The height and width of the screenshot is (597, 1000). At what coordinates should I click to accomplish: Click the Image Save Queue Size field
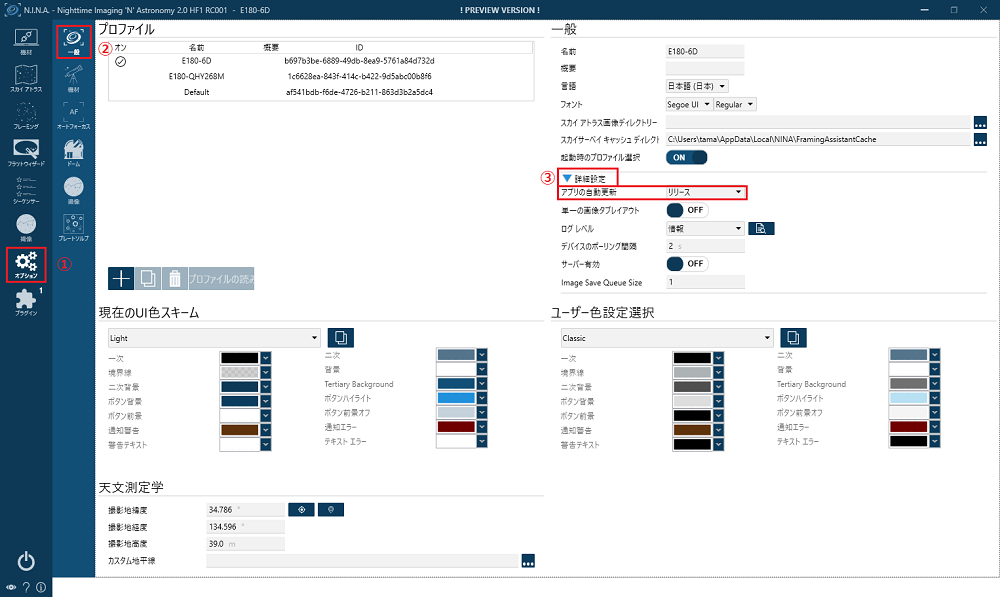[705, 282]
